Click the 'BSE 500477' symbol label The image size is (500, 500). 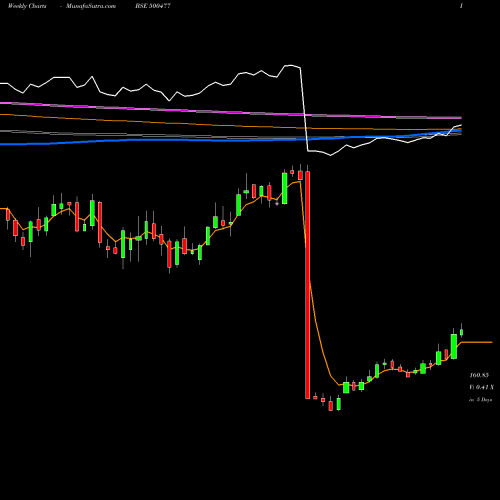point(153,6)
